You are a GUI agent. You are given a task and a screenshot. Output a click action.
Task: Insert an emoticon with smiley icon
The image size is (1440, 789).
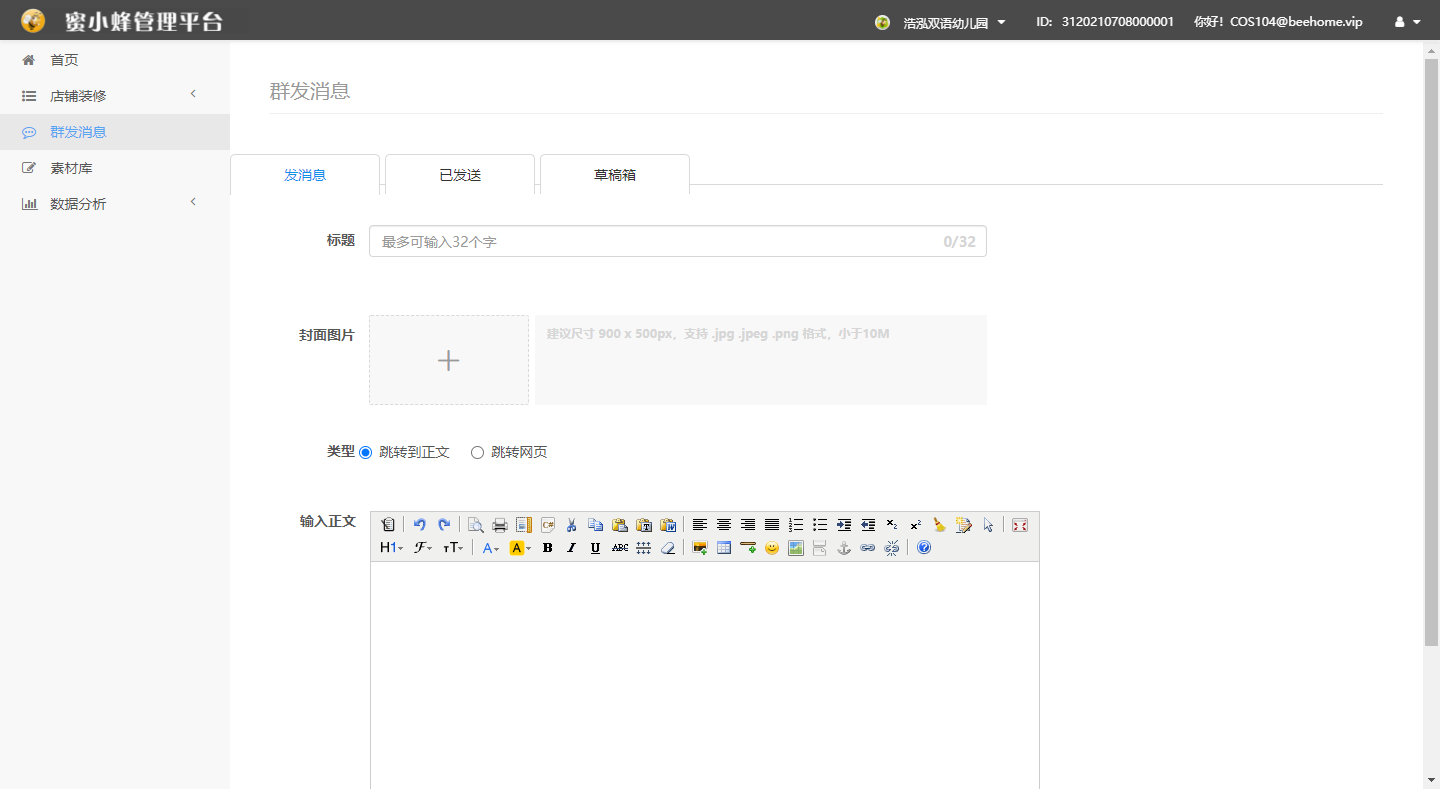[772, 548]
